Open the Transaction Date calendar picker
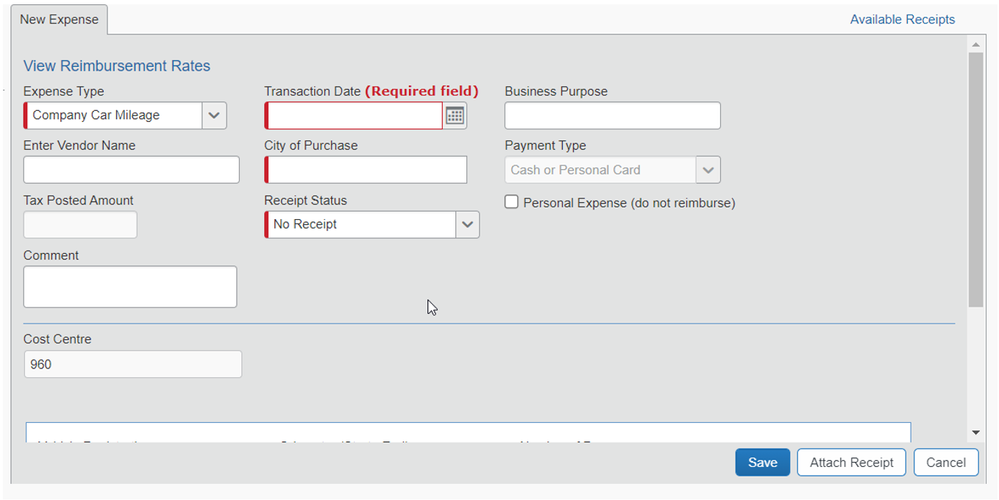Image resolution: width=999 pixels, height=500 pixels. tap(454, 115)
